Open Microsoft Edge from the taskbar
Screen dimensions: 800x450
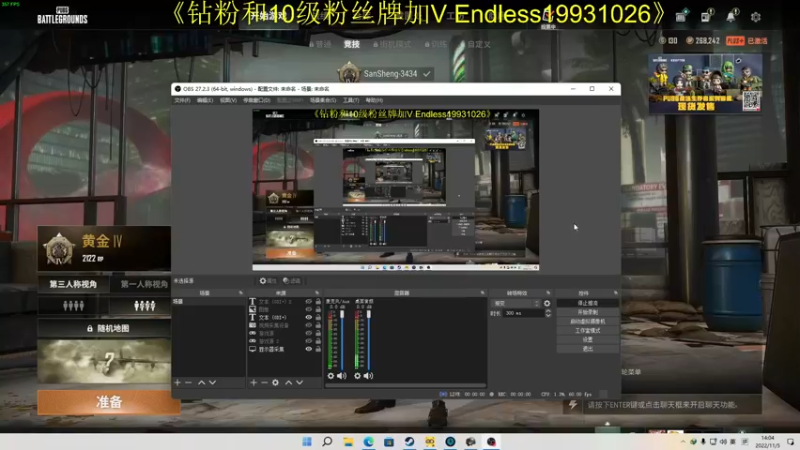pos(368,442)
